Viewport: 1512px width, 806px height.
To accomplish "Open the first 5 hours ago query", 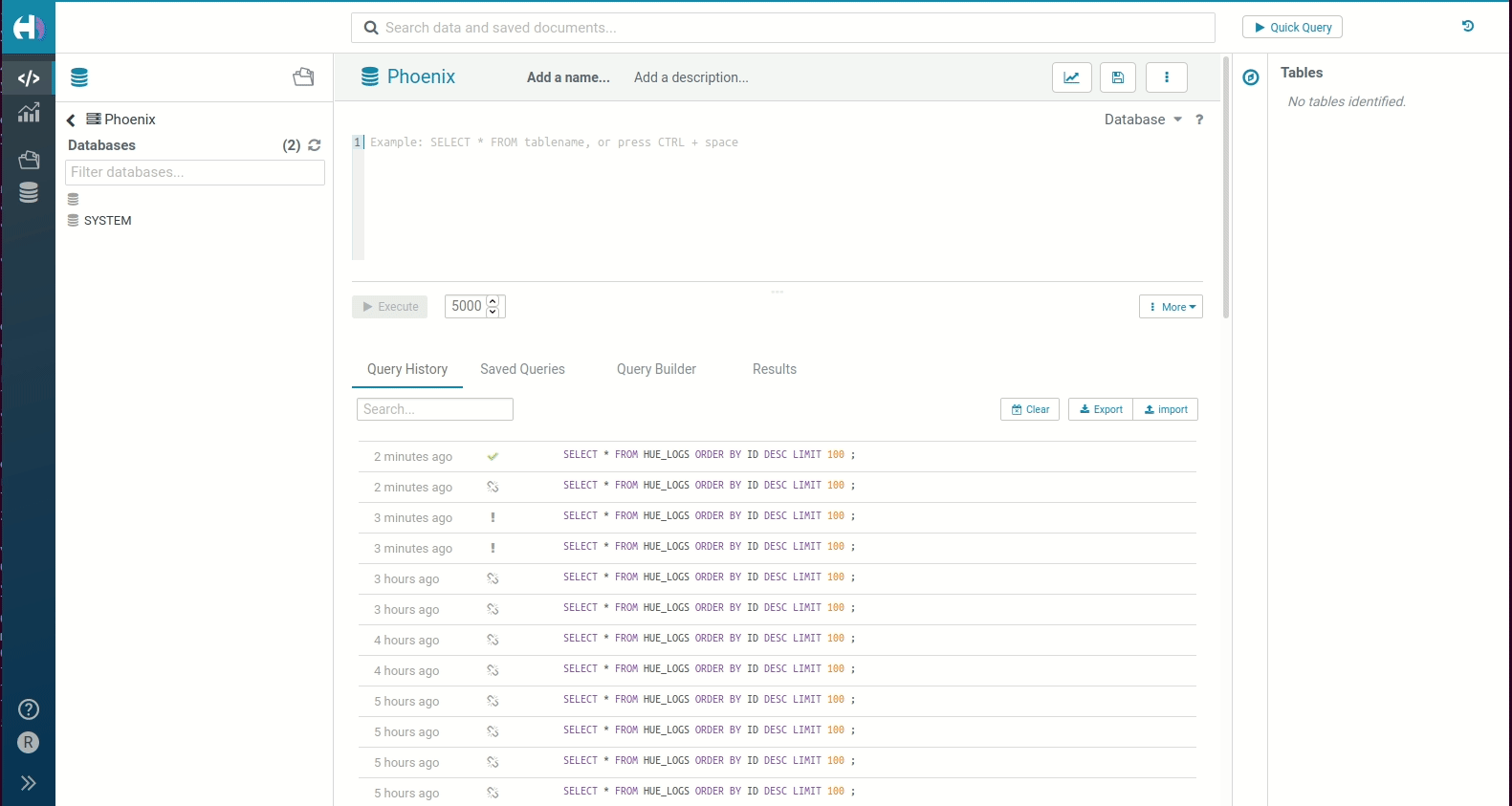I will coord(778,702).
